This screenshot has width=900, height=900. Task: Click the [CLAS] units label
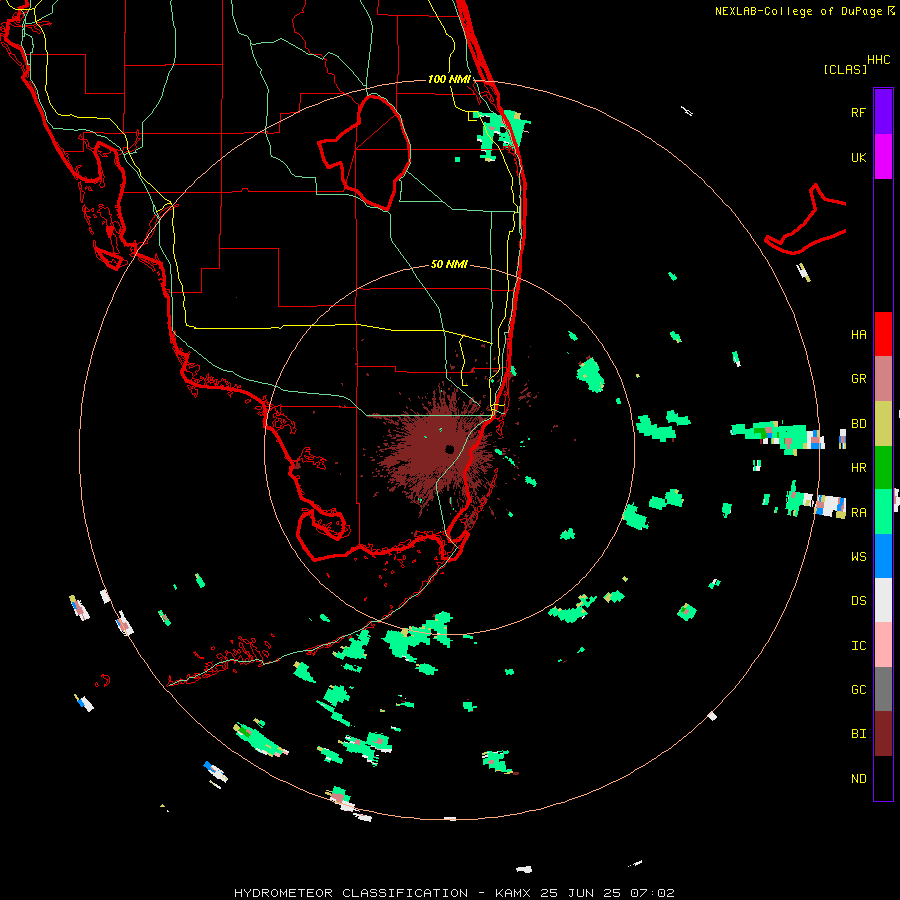tap(845, 70)
